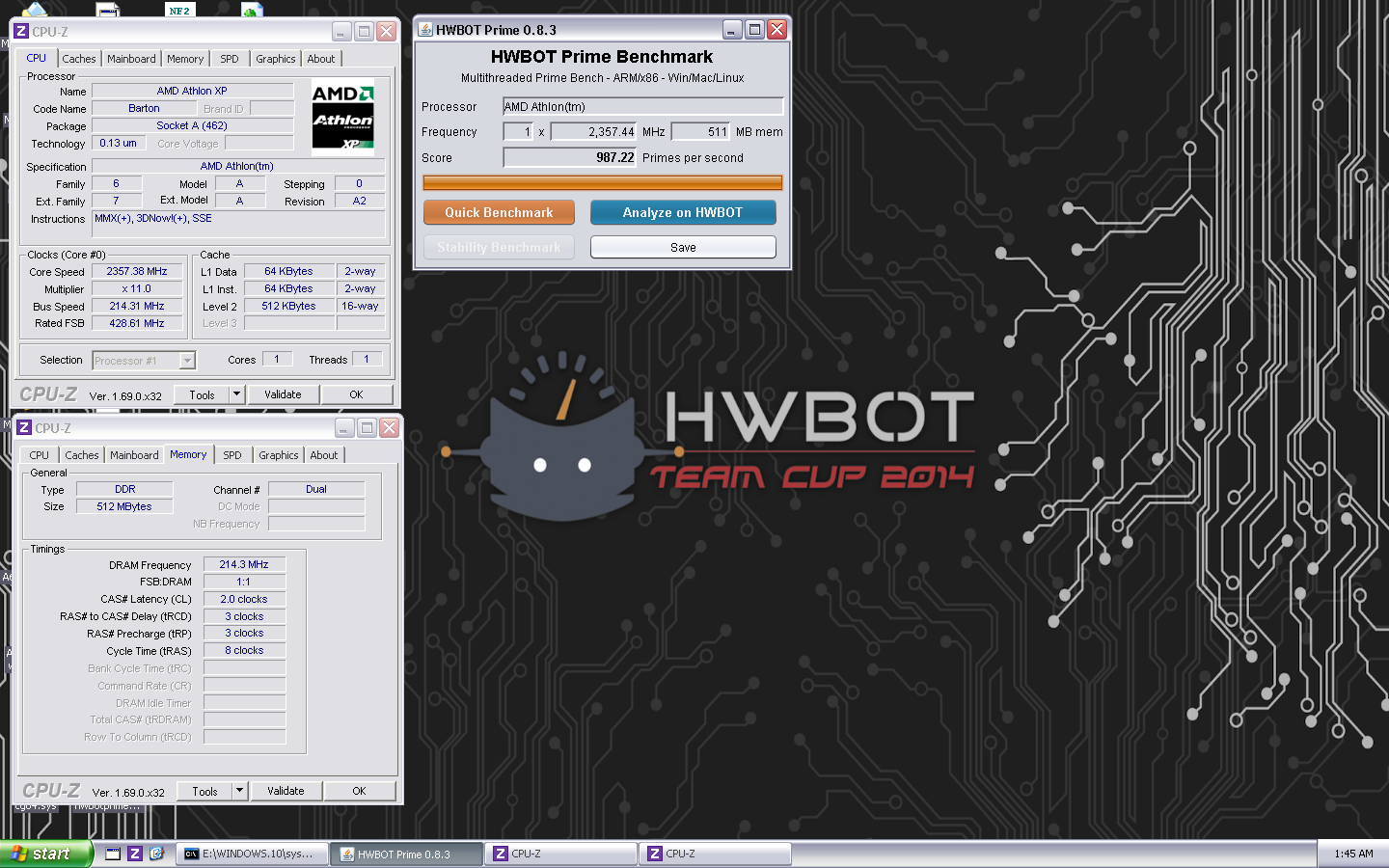
Task: Click OK in the Memory CPU-Z window
Action: pyautogui.click(x=359, y=791)
